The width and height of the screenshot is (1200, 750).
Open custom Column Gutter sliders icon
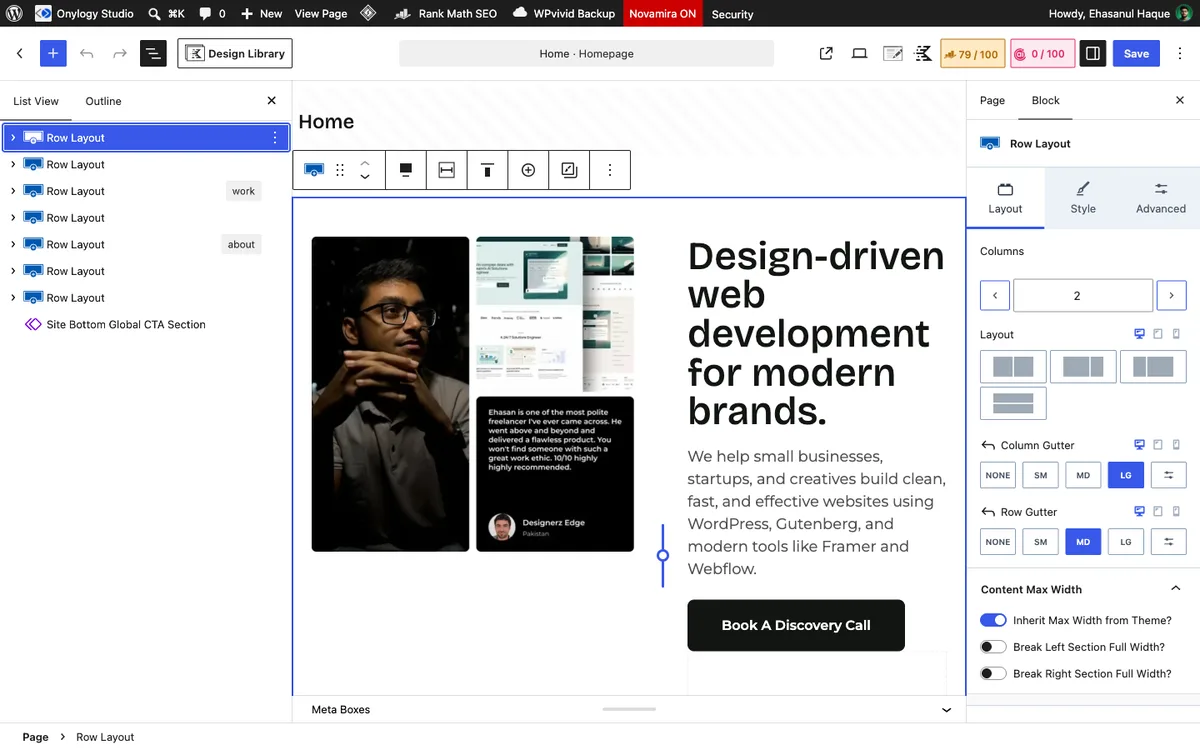1168,475
